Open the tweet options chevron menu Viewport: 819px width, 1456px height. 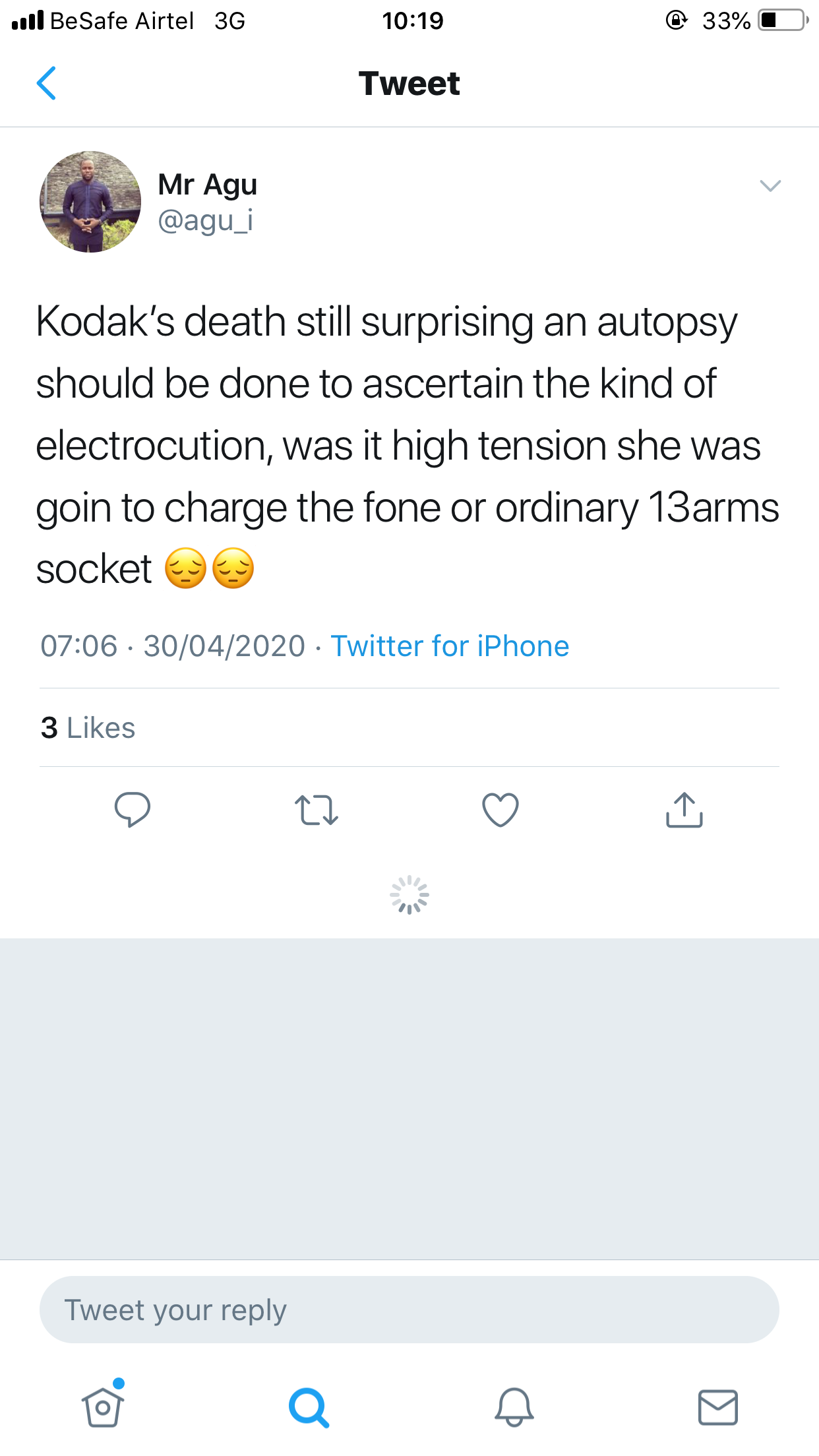770,186
